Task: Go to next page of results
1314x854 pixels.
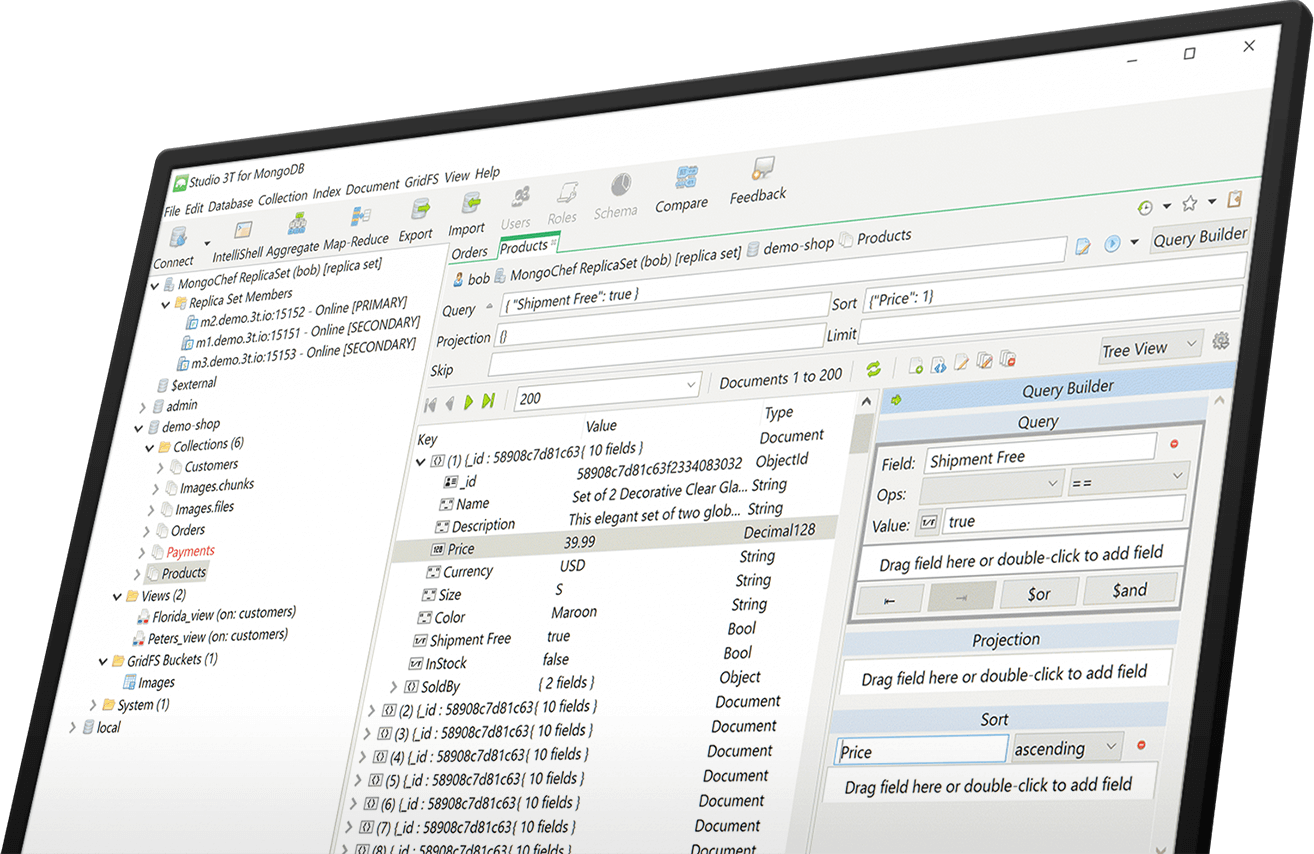Action: coord(469,402)
